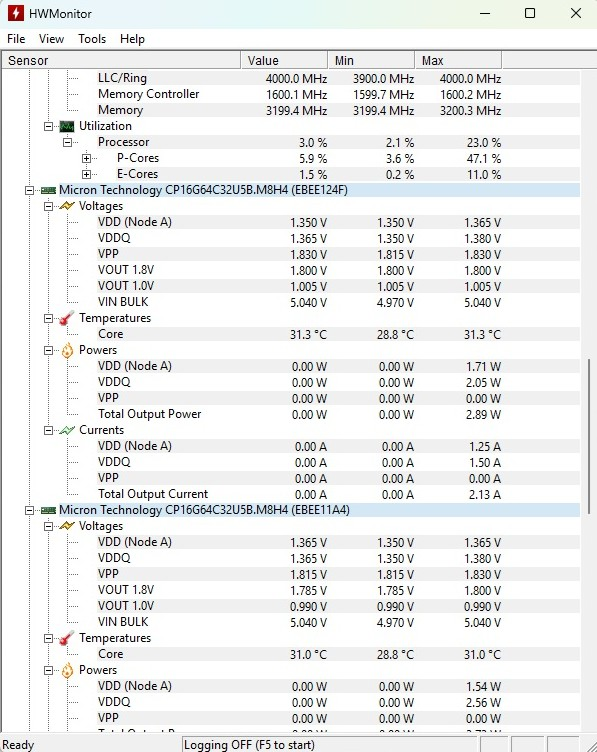Click the Currents green graph icon

[x=67, y=430]
